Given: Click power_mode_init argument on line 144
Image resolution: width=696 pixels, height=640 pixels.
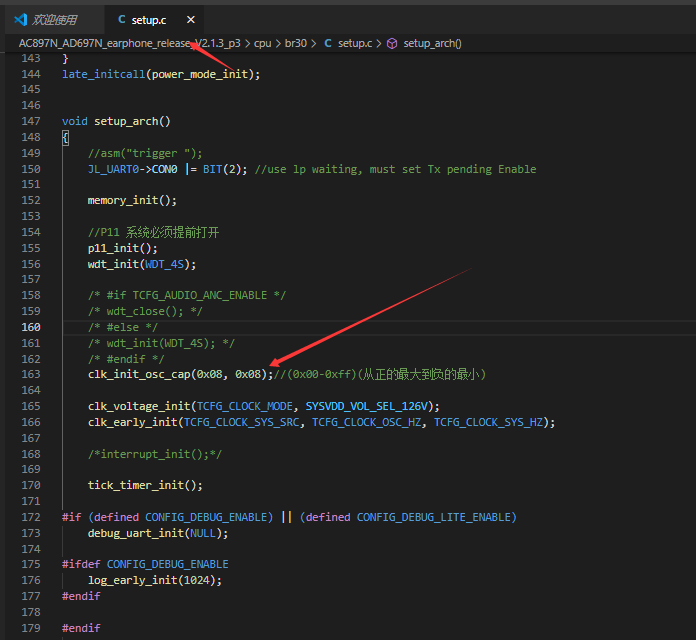Looking at the screenshot, I should tap(200, 74).
